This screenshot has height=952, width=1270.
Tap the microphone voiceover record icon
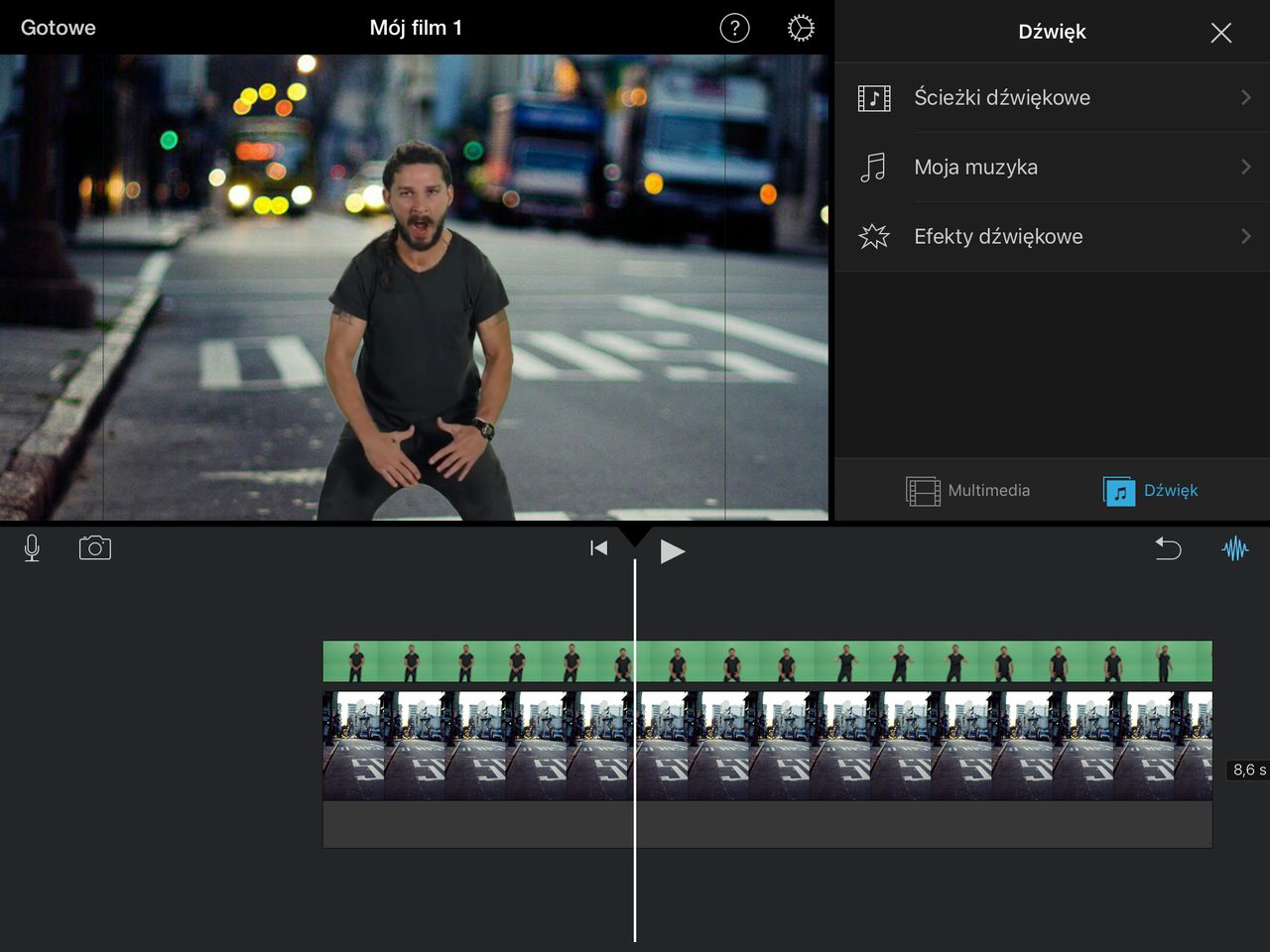point(32,548)
